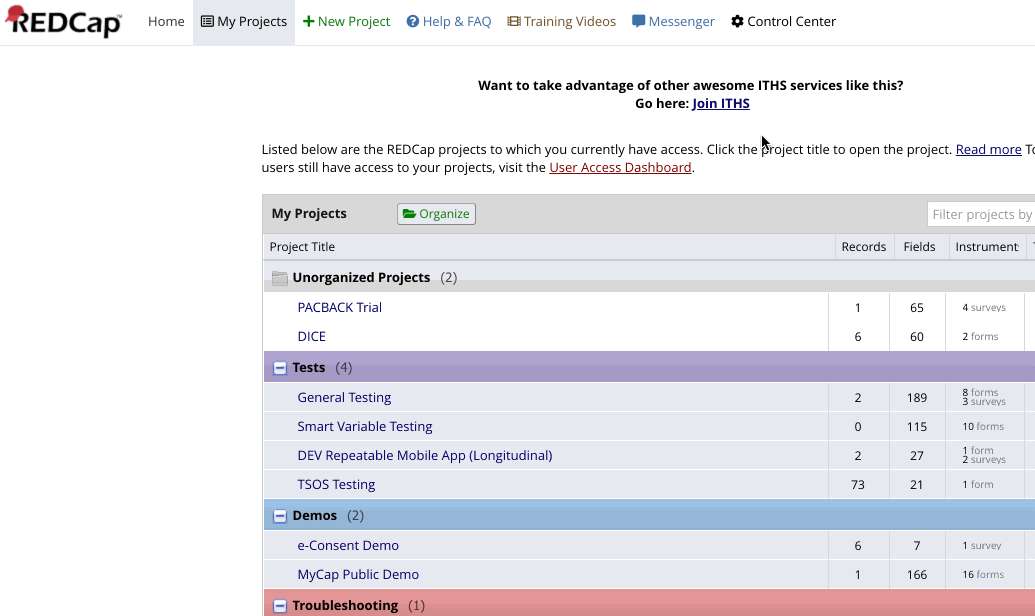The image size is (1035, 616).
Task: Open the Help & FAQ page
Action: (457, 21)
